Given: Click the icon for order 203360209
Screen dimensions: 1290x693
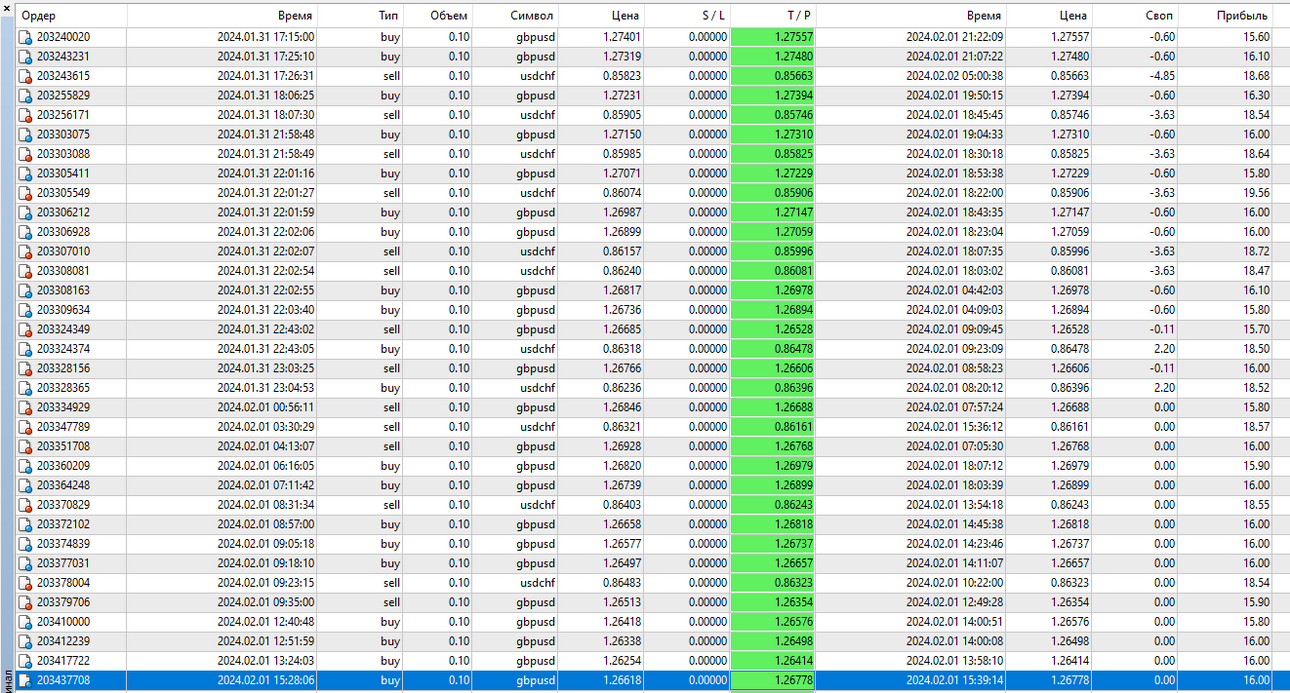Looking at the screenshot, I should (26, 466).
